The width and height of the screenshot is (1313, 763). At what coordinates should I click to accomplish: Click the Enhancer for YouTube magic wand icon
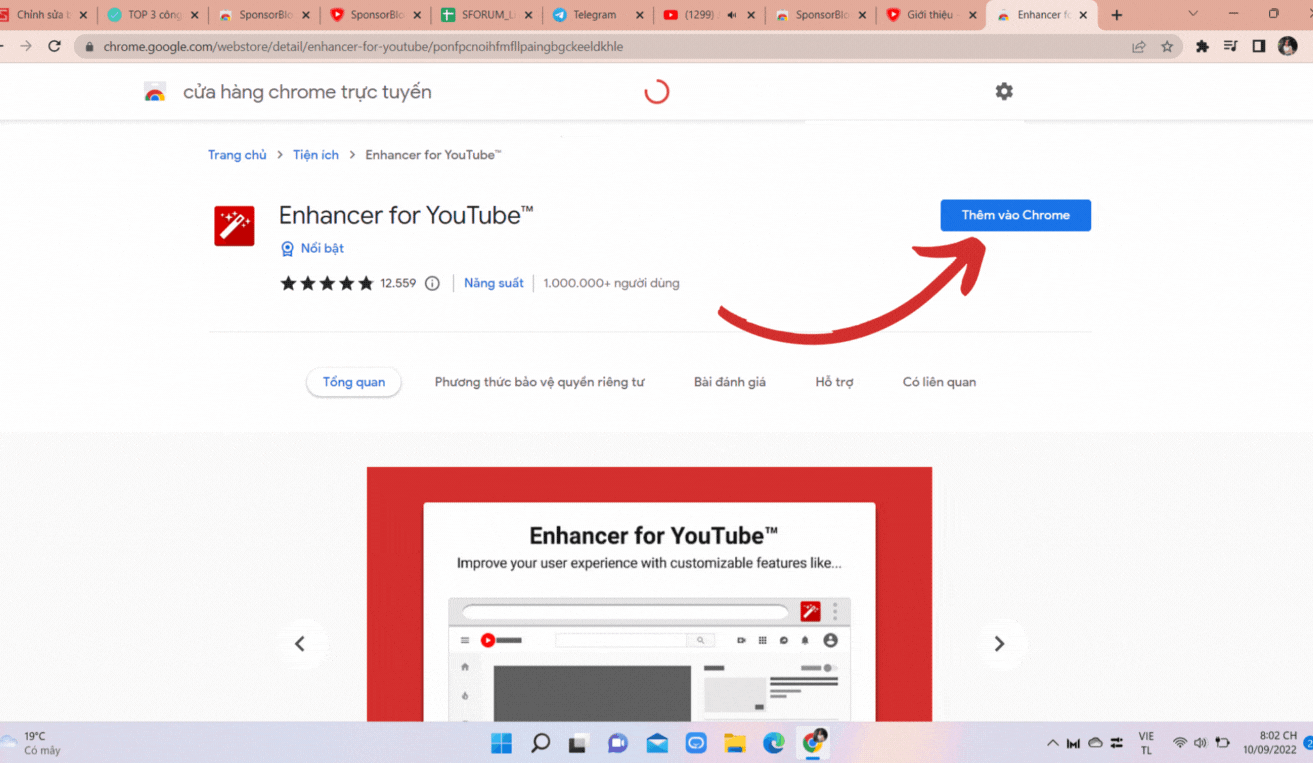click(x=234, y=226)
